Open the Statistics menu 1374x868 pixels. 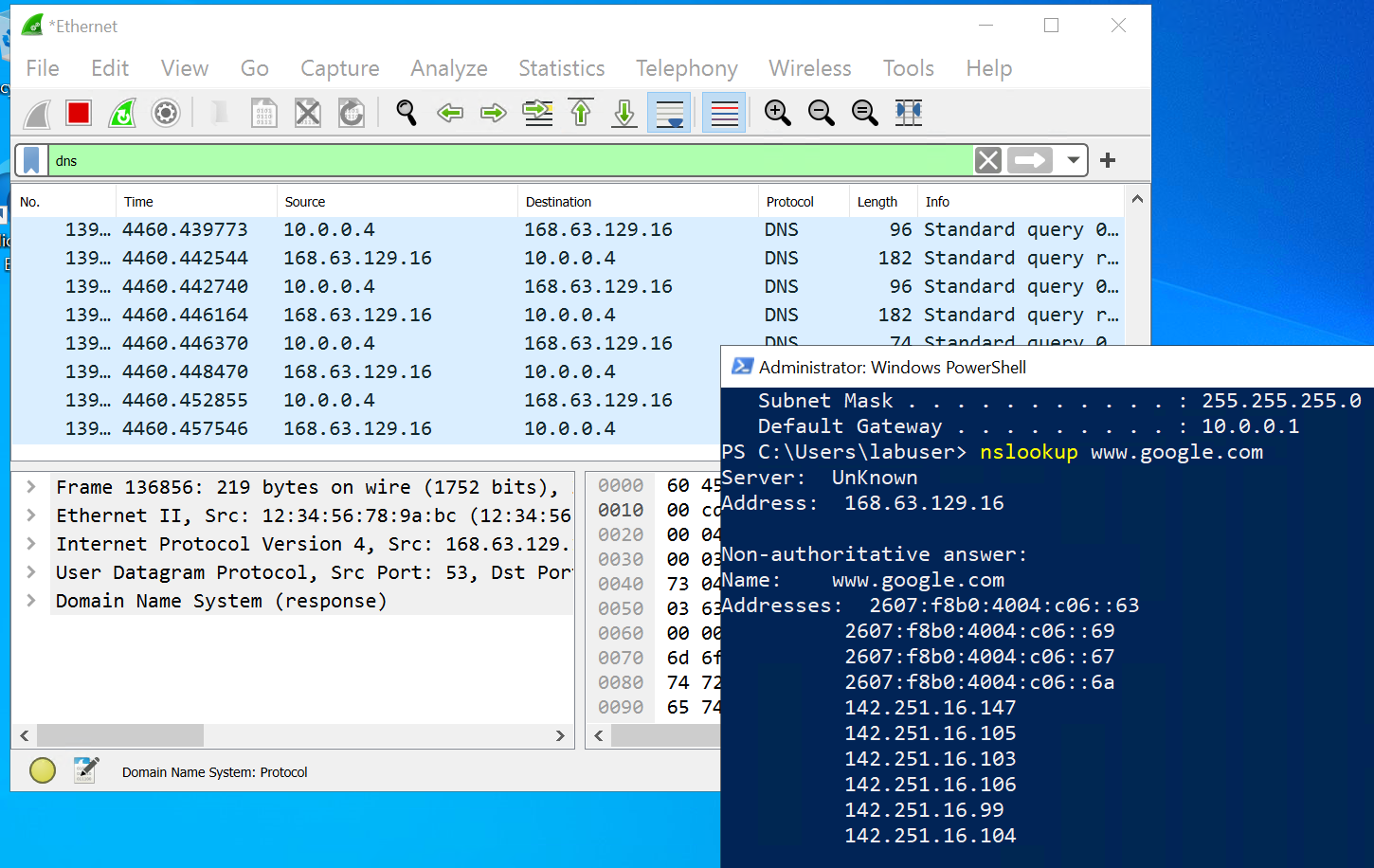tap(561, 67)
